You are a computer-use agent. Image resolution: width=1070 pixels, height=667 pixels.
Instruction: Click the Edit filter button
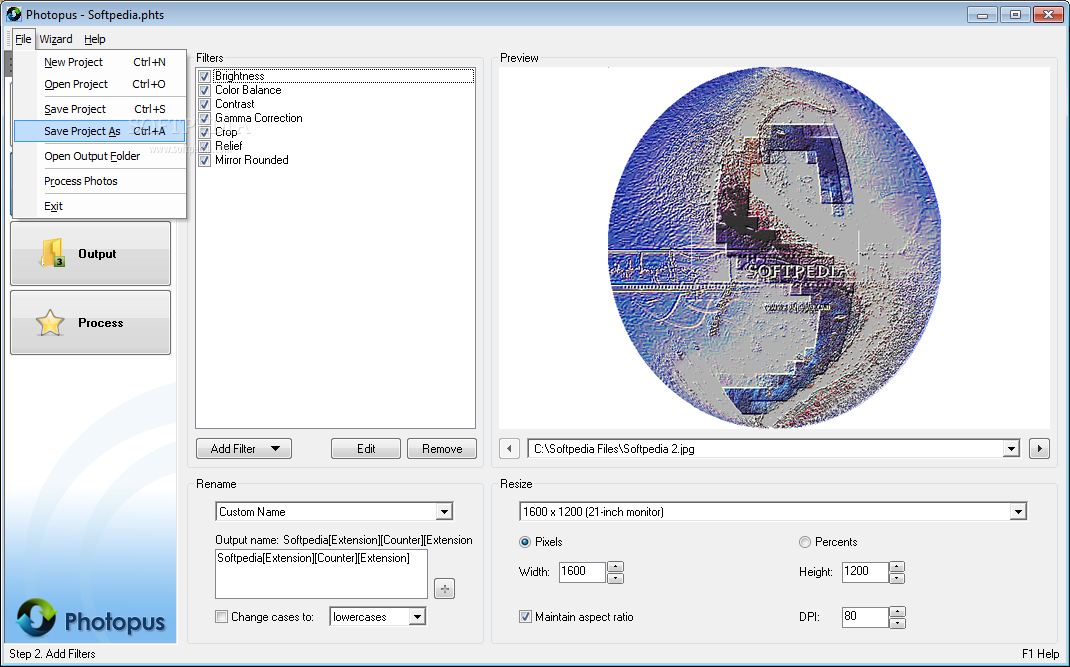pyautogui.click(x=366, y=449)
